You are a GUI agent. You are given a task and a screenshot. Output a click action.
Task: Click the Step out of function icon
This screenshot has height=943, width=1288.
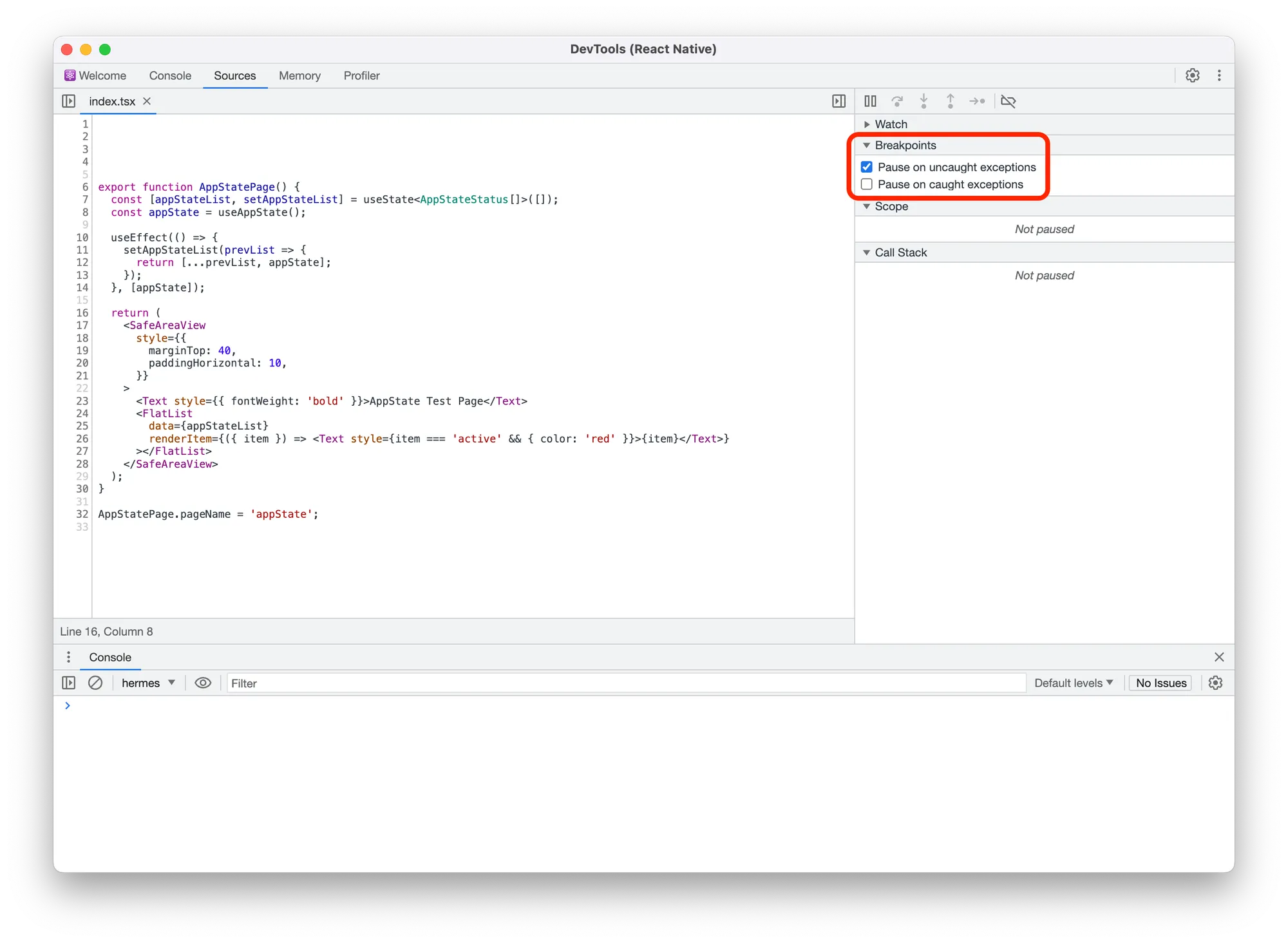click(950, 101)
